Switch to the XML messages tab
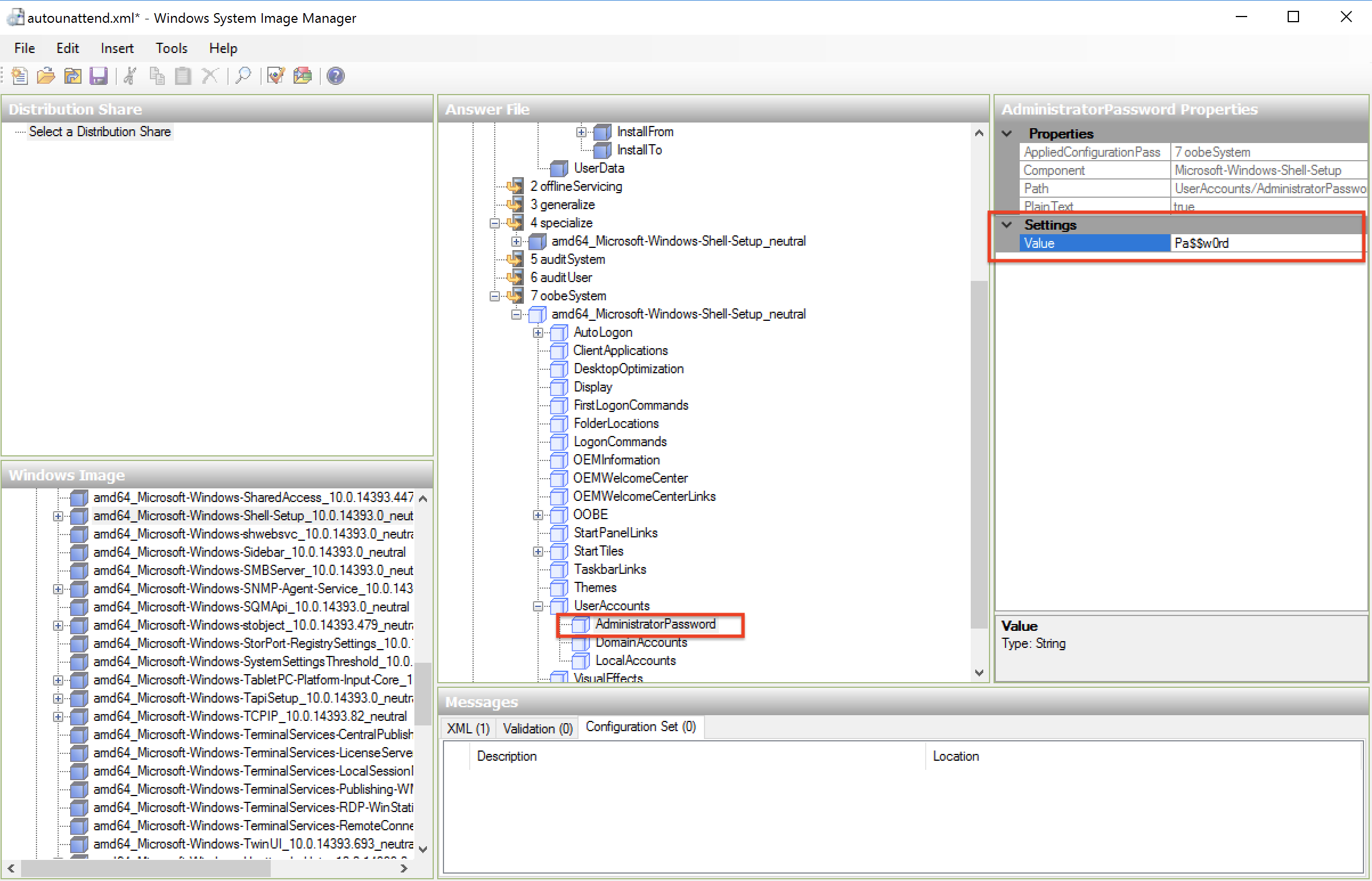Viewport: 1372px width, 881px height. click(467, 728)
